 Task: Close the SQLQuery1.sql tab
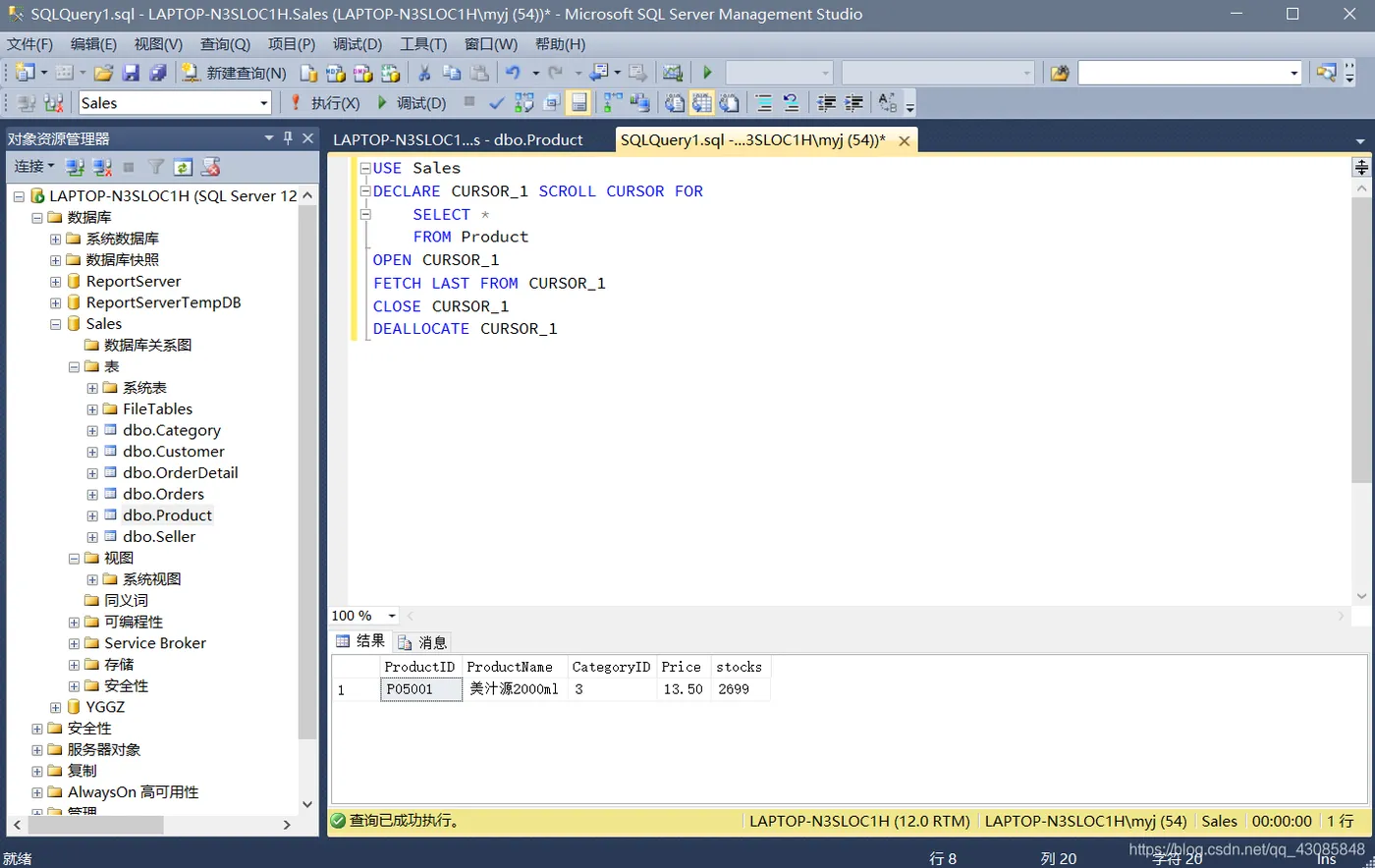pyautogui.click(x=905, y=140)
